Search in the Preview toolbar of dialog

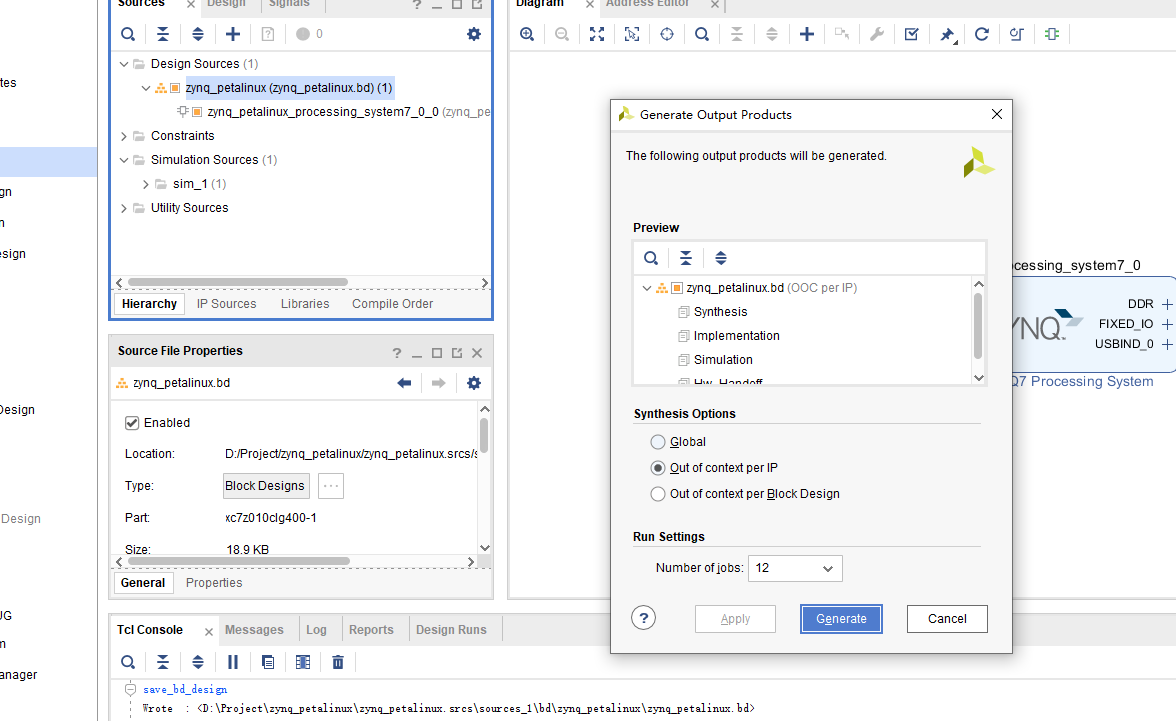(x=651, y=258)
